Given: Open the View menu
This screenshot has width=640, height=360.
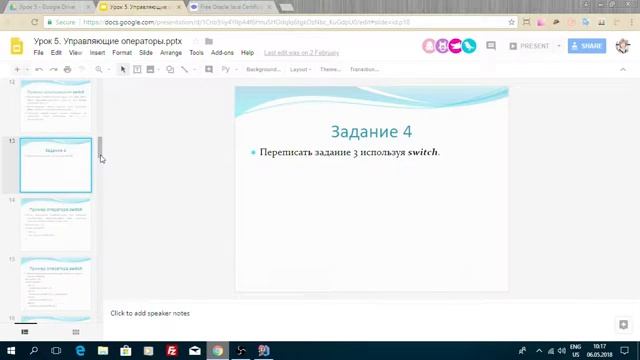Looking at the screenshot, I should pyautogui.click(x=75, y=53).
